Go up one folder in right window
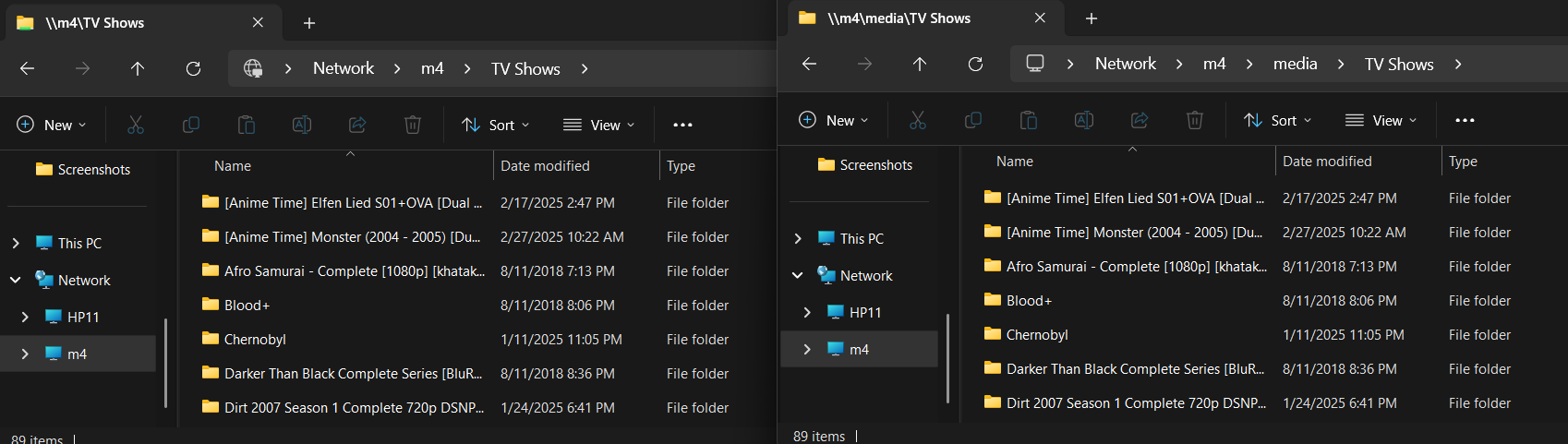1568x444 pixels. coord(920,64)
